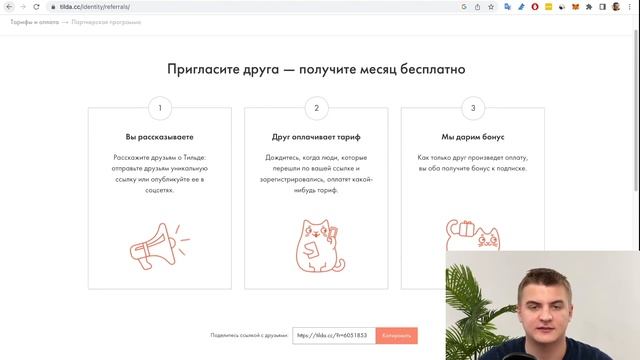Click the black and white round extension icon
The width and height of the screenshot is (640, 360).
[562, 7]
